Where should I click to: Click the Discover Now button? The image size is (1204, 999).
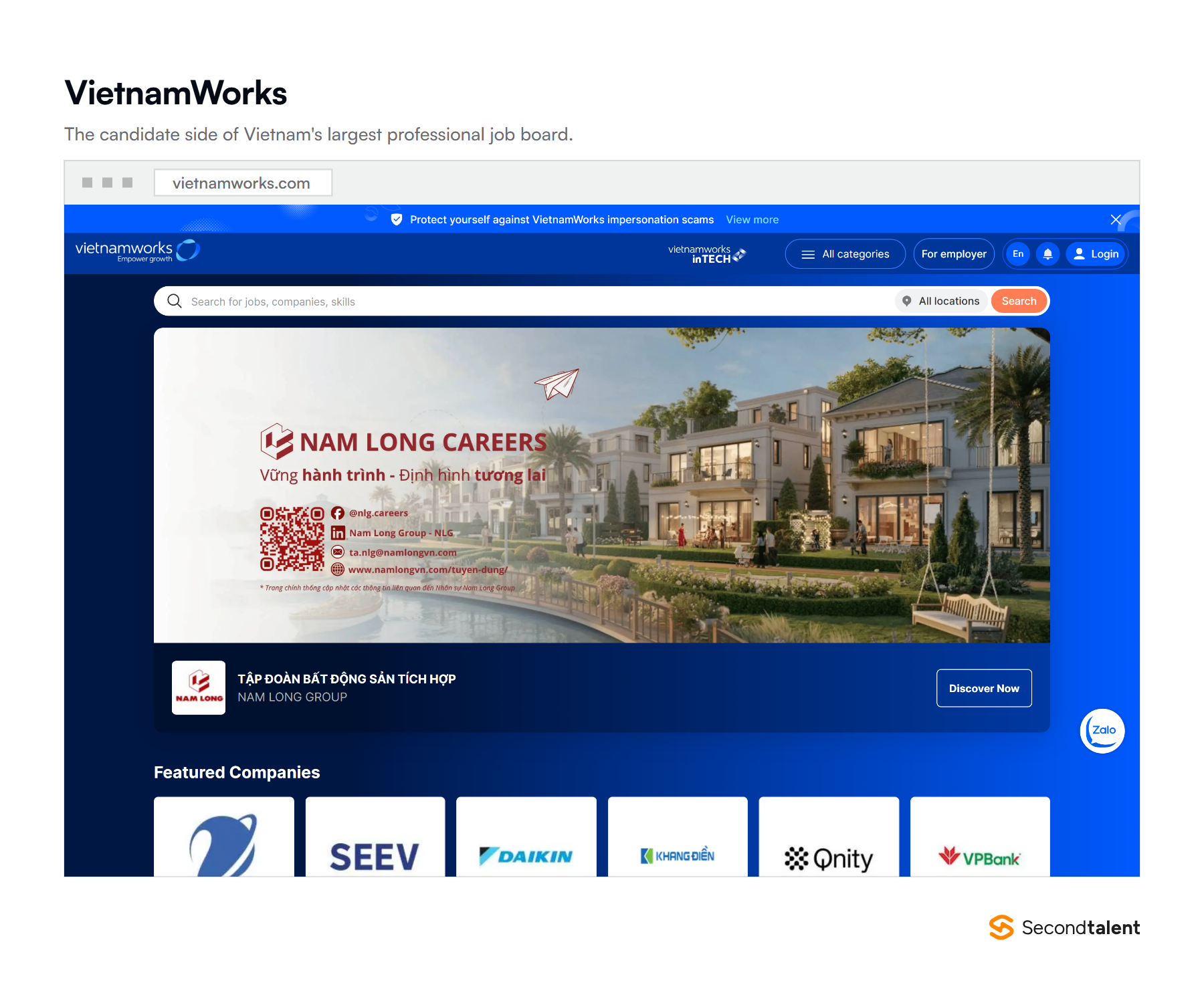click(x=984, y=688)
